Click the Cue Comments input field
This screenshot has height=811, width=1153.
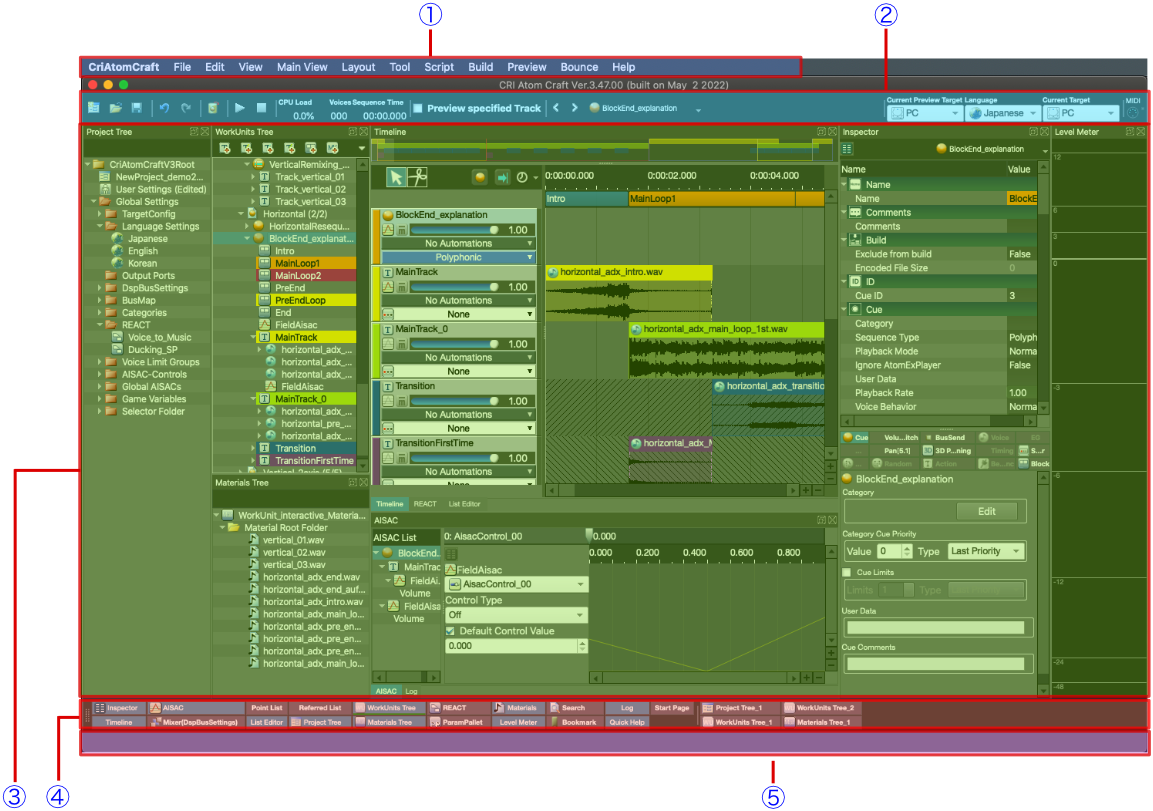[935, 664]
